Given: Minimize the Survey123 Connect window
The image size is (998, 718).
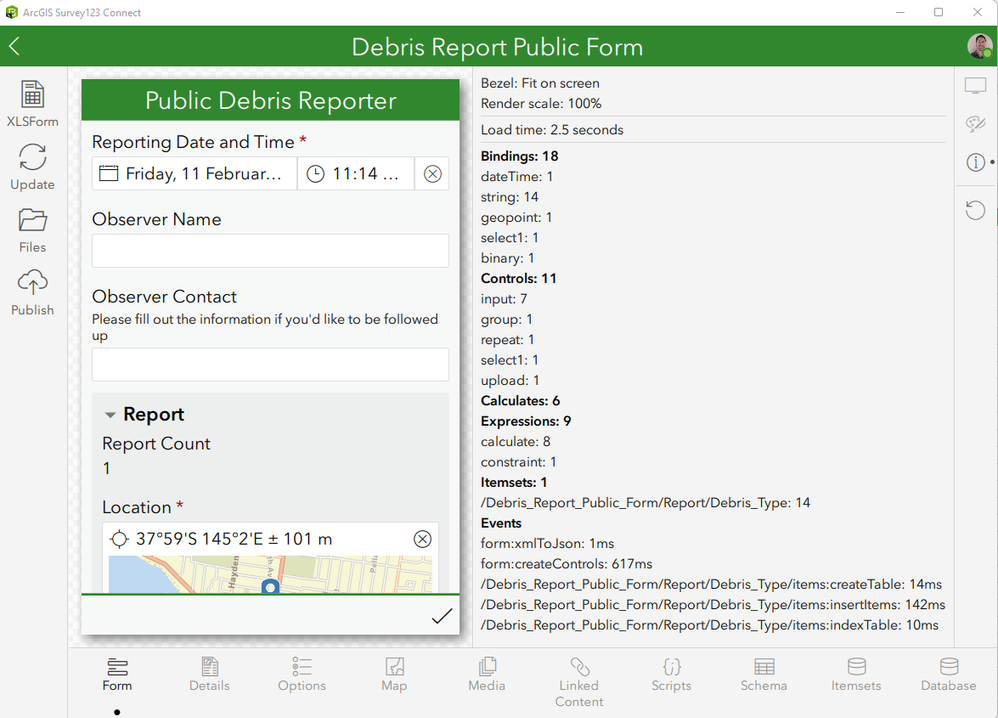Looking at the screenshot, I should [x=900, y=12].
